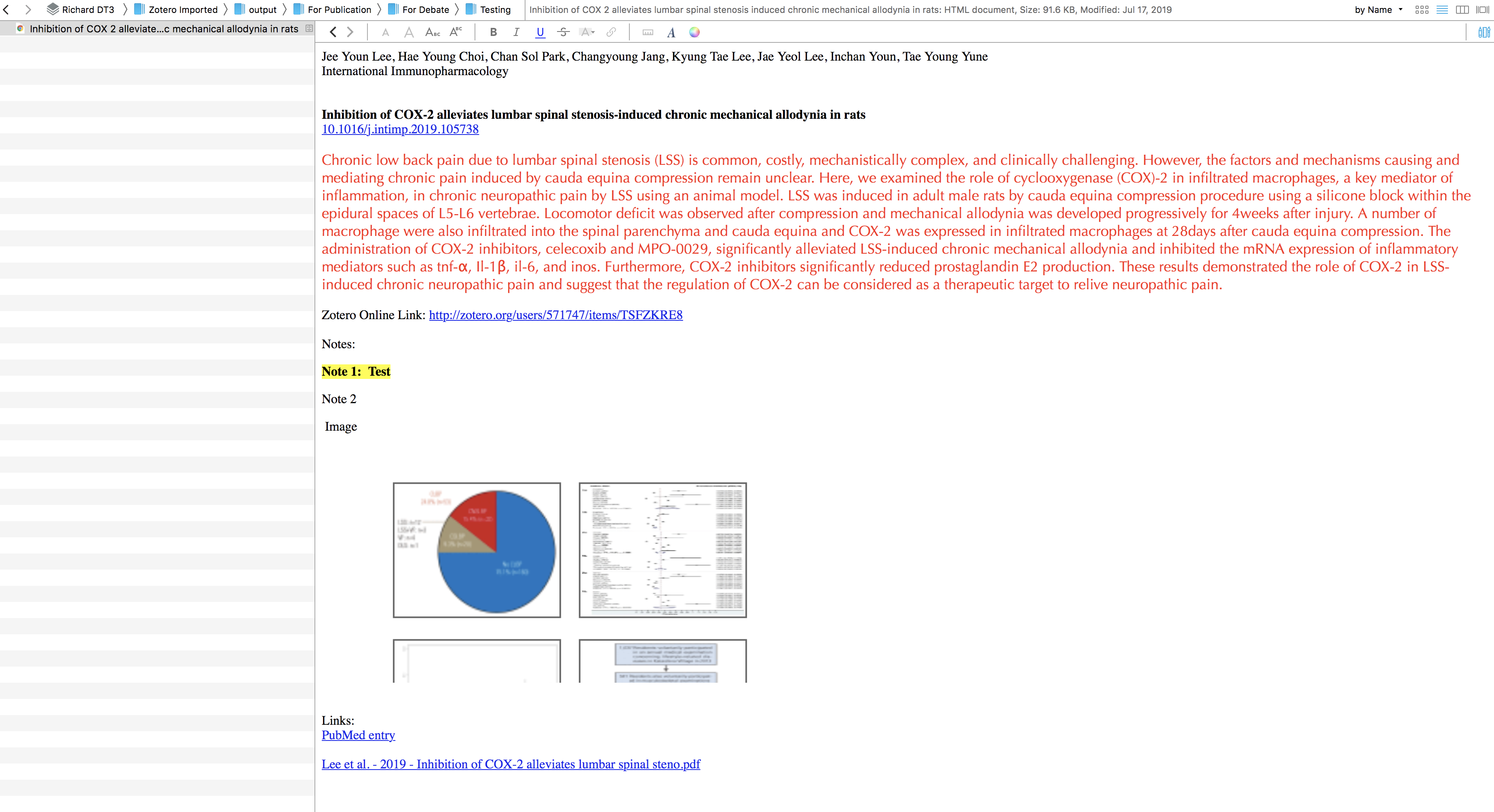
Task: Open the Testing group in path
Action: pyautogui.click(x=488, y=10)
